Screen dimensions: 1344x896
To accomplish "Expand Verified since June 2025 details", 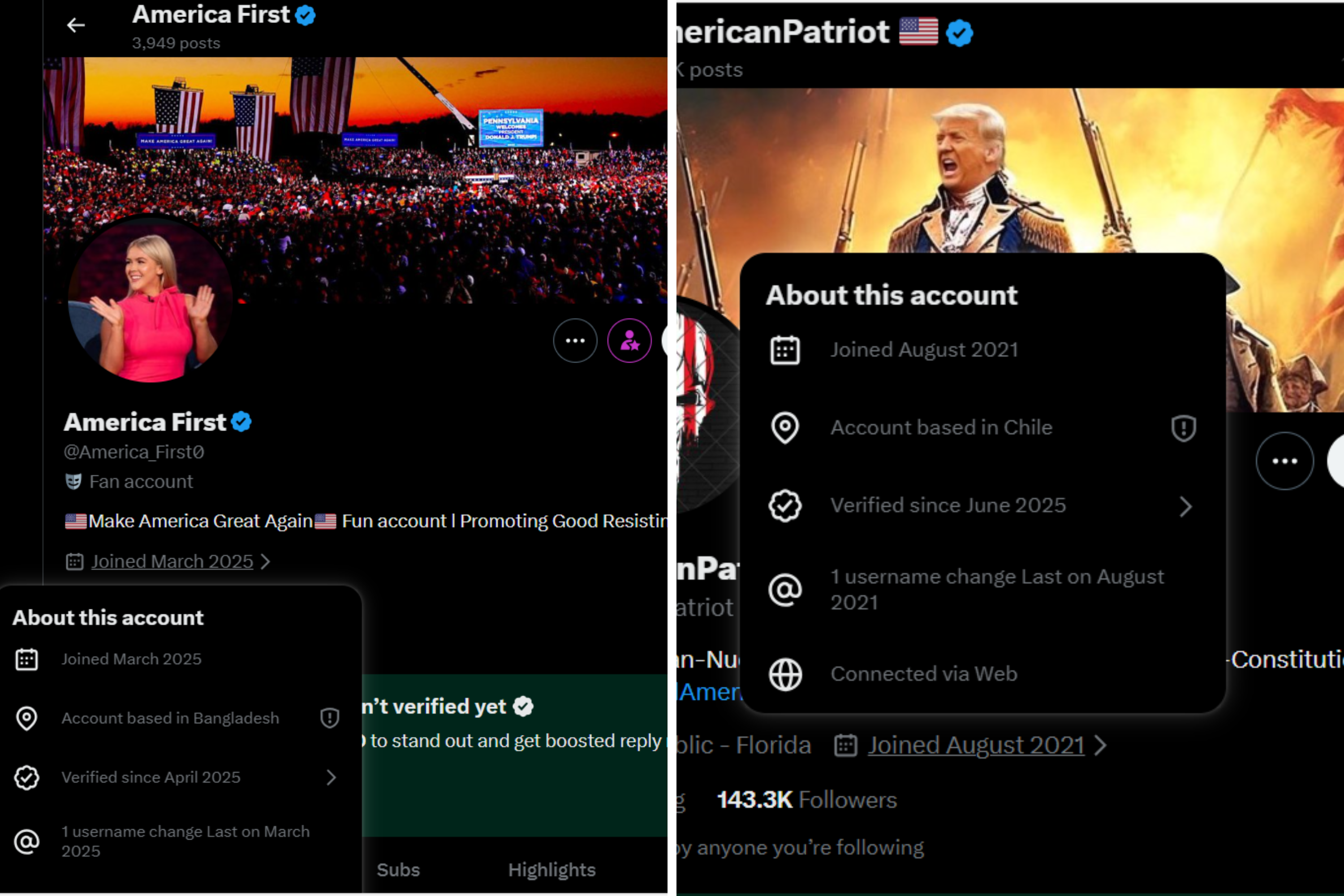I will pyautogui.click(x=1186, y=506).
